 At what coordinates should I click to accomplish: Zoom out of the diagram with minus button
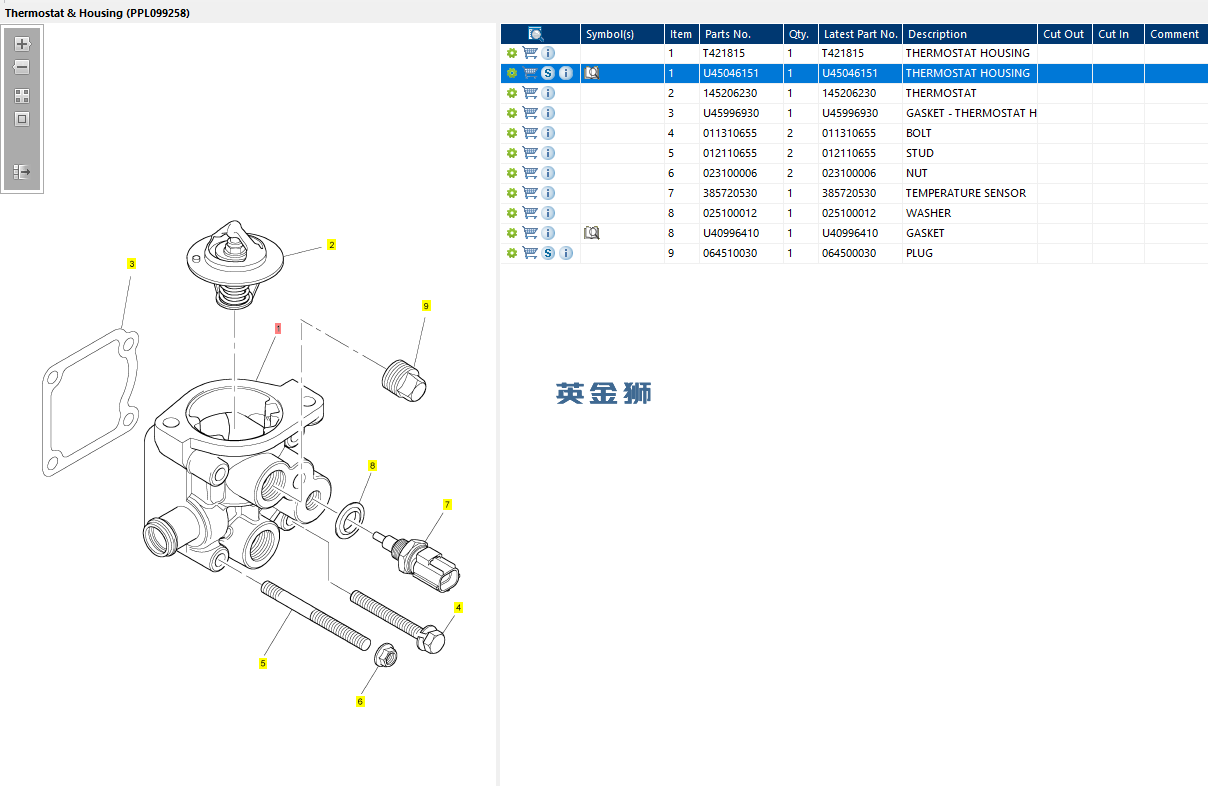point(22,67)
